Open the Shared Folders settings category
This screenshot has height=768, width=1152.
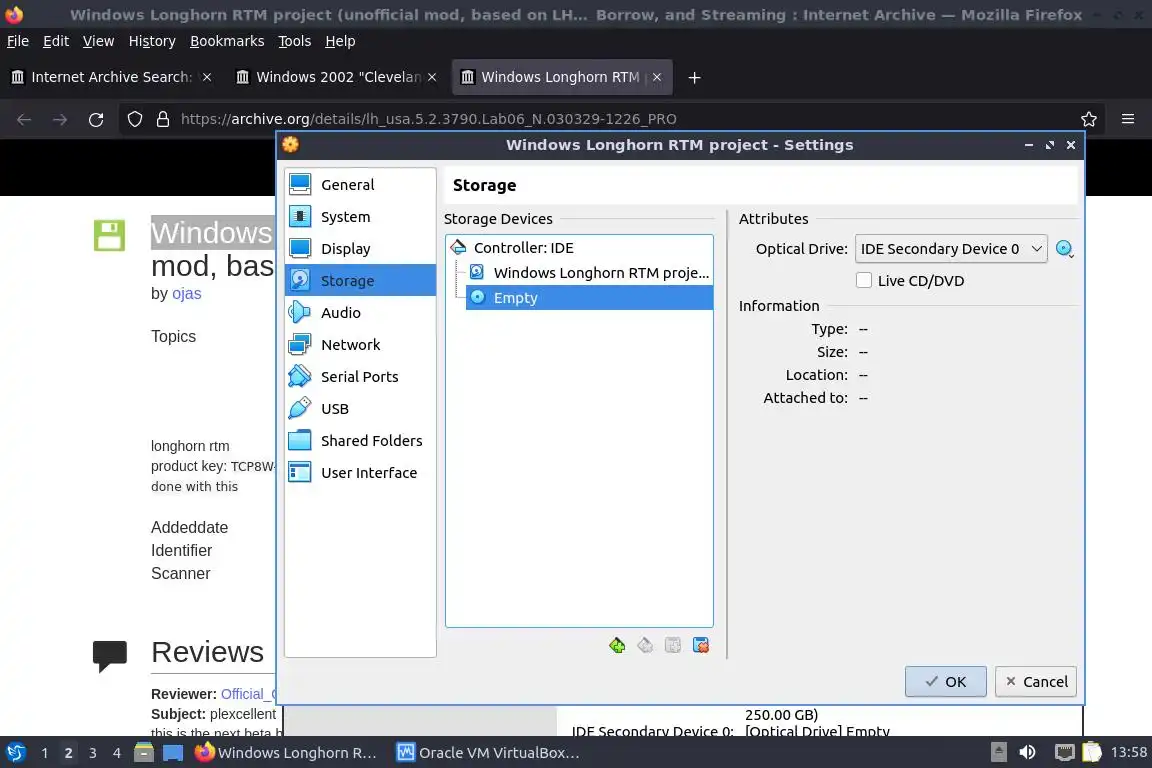pos(360,440)
